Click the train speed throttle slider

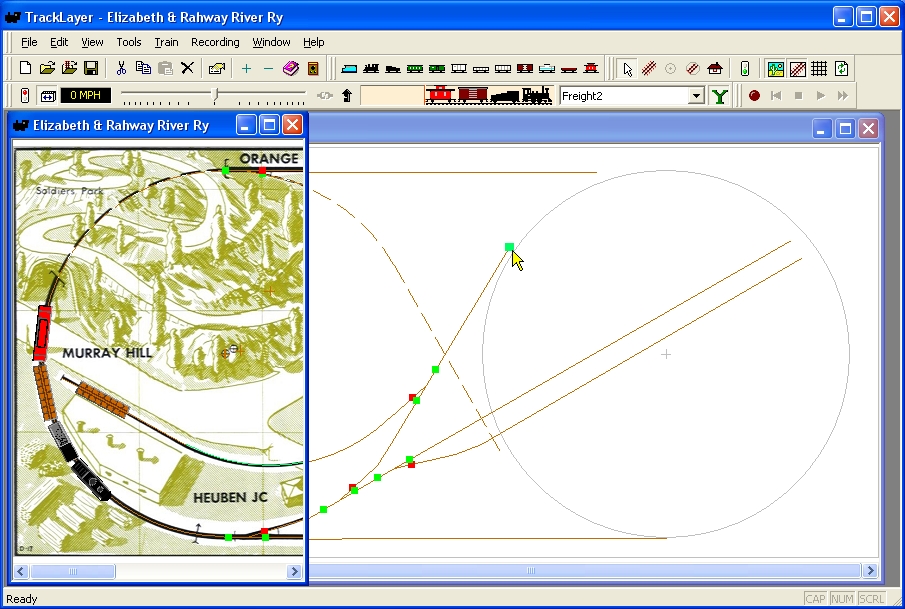(214, 95)
